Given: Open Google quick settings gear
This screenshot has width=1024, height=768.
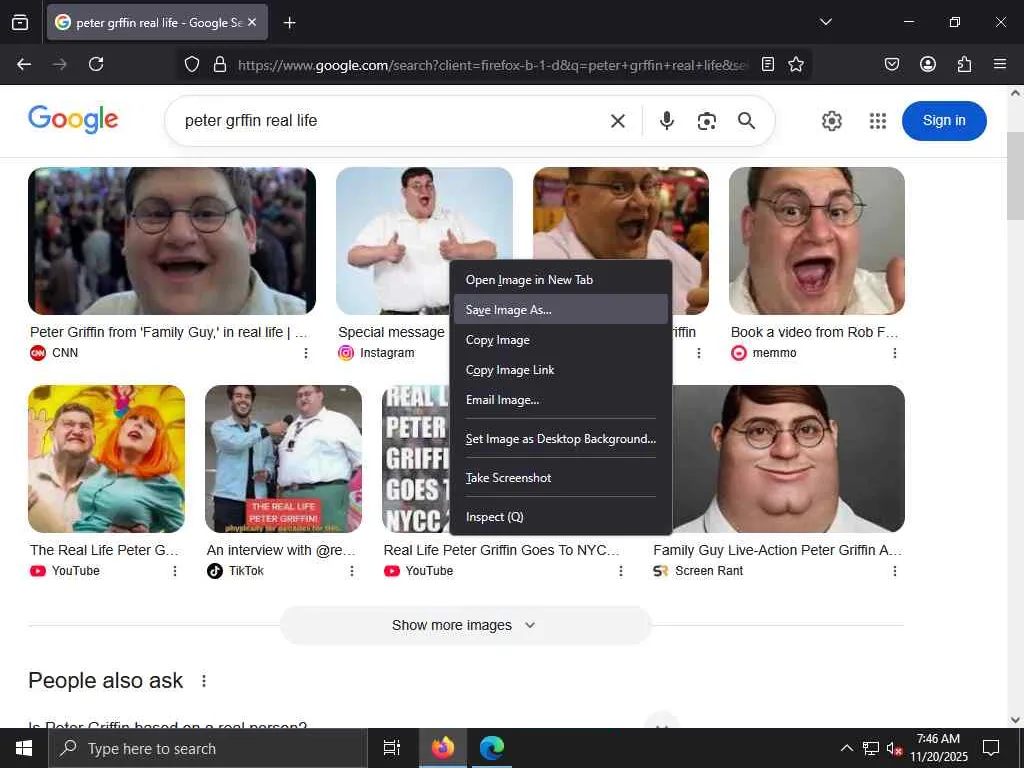Looking at the screenshot, I should pyautogui.click(x=831, y=121).
